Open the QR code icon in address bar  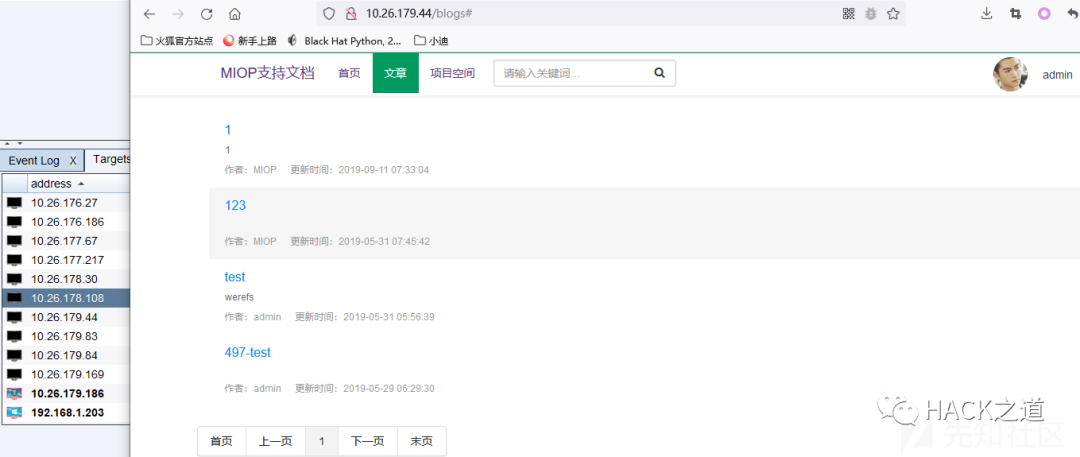[x=849, y=14]
